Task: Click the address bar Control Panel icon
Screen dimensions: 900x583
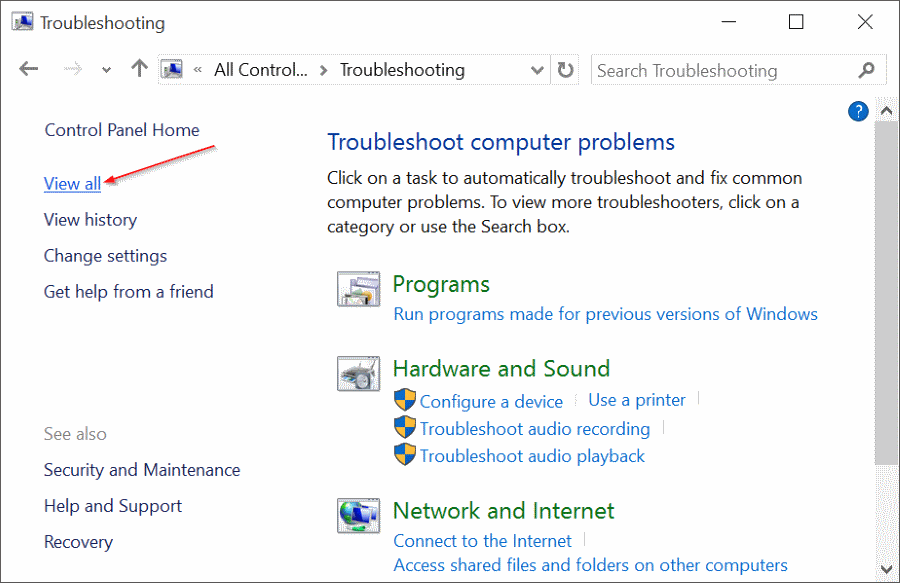Action: coord(172,69)
